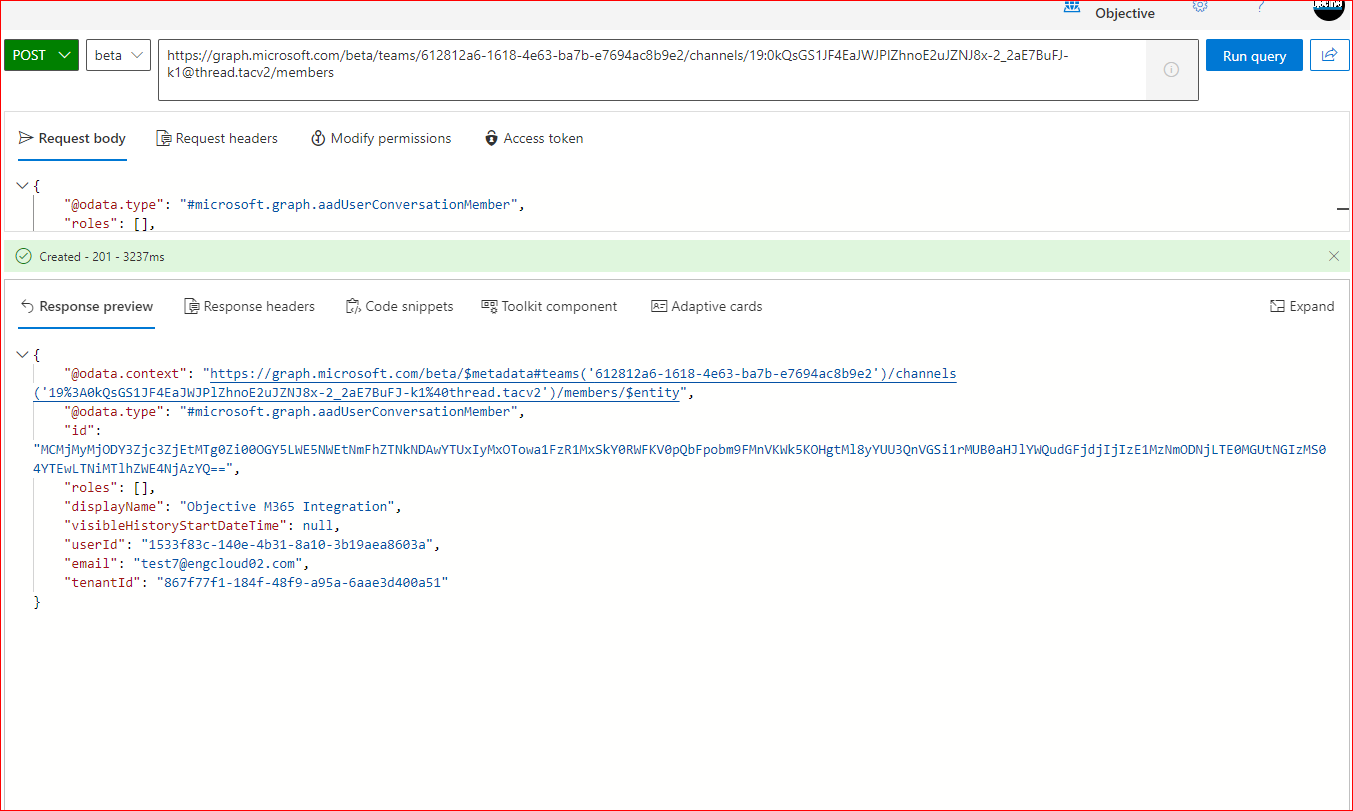Click the Adaptive cards tab icon
1353x811 pixels.
pyautogui.click(x=659, y=306)
